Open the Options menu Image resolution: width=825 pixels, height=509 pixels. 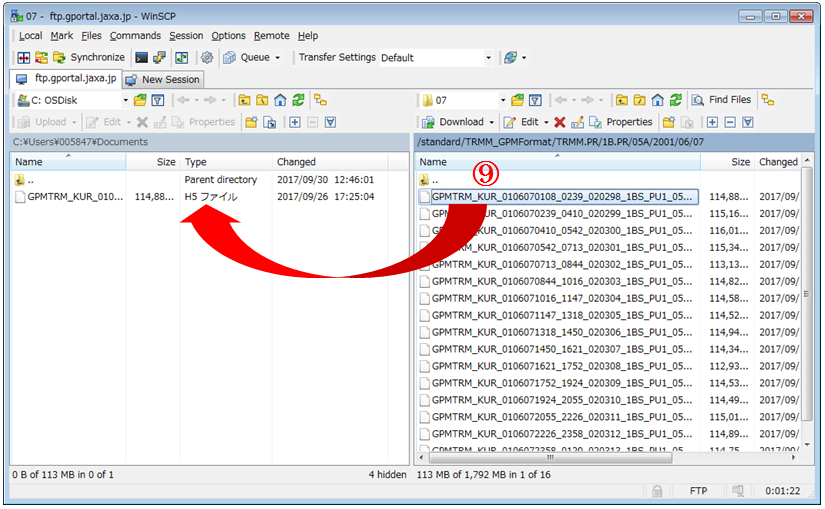click(x=228, y=36)
